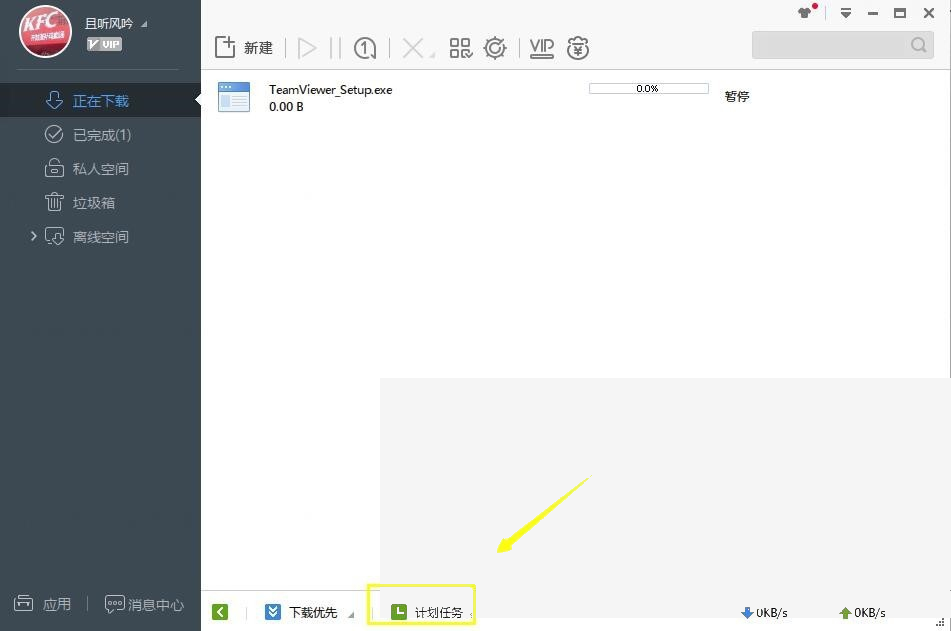Image resolution: width=951 pixels, height=631 pixels.
Task: Open the skin shirt icon
Action: 805,13
